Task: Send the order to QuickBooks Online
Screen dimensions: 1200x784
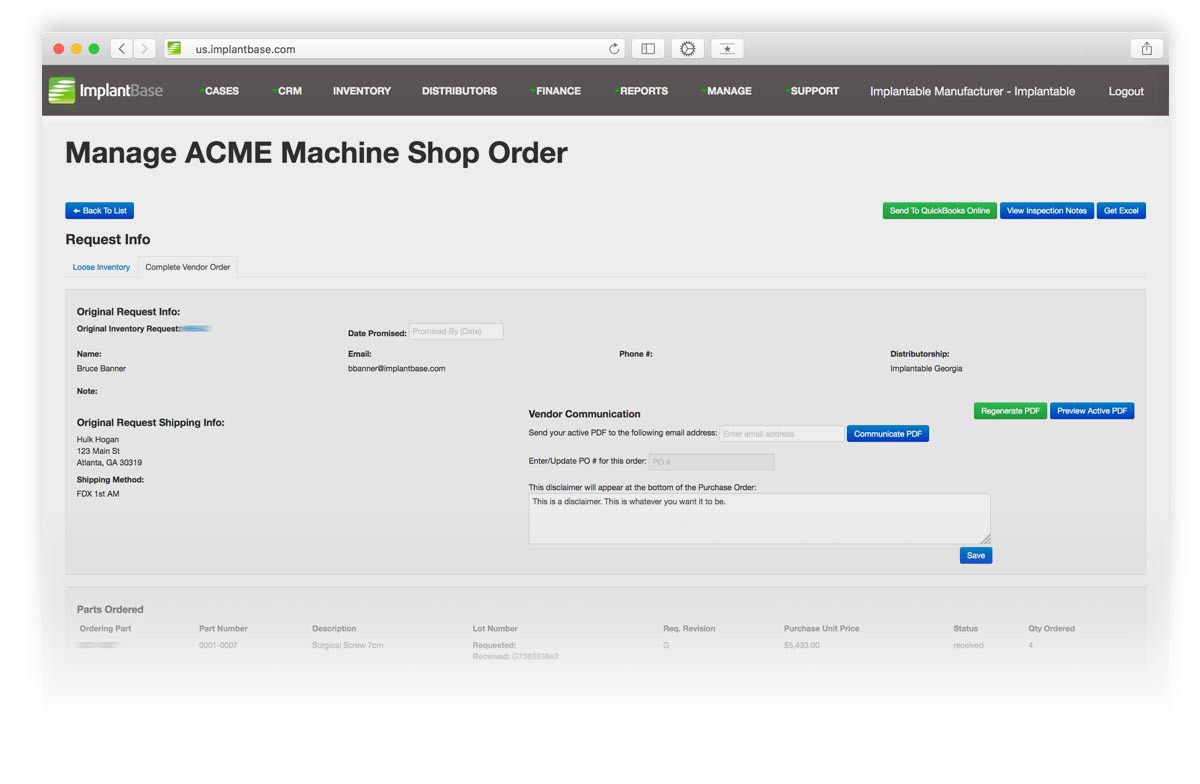Action: [x=939, y=211]
